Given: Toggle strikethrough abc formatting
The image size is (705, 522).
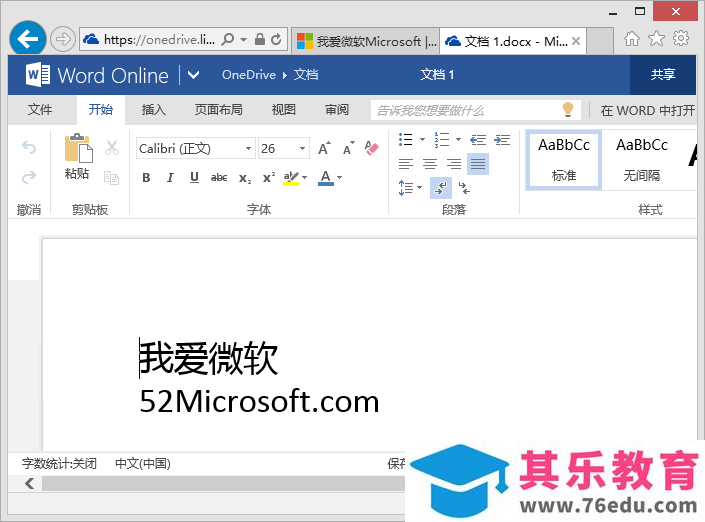Looking at the screenshot, I should coord(219,178).
